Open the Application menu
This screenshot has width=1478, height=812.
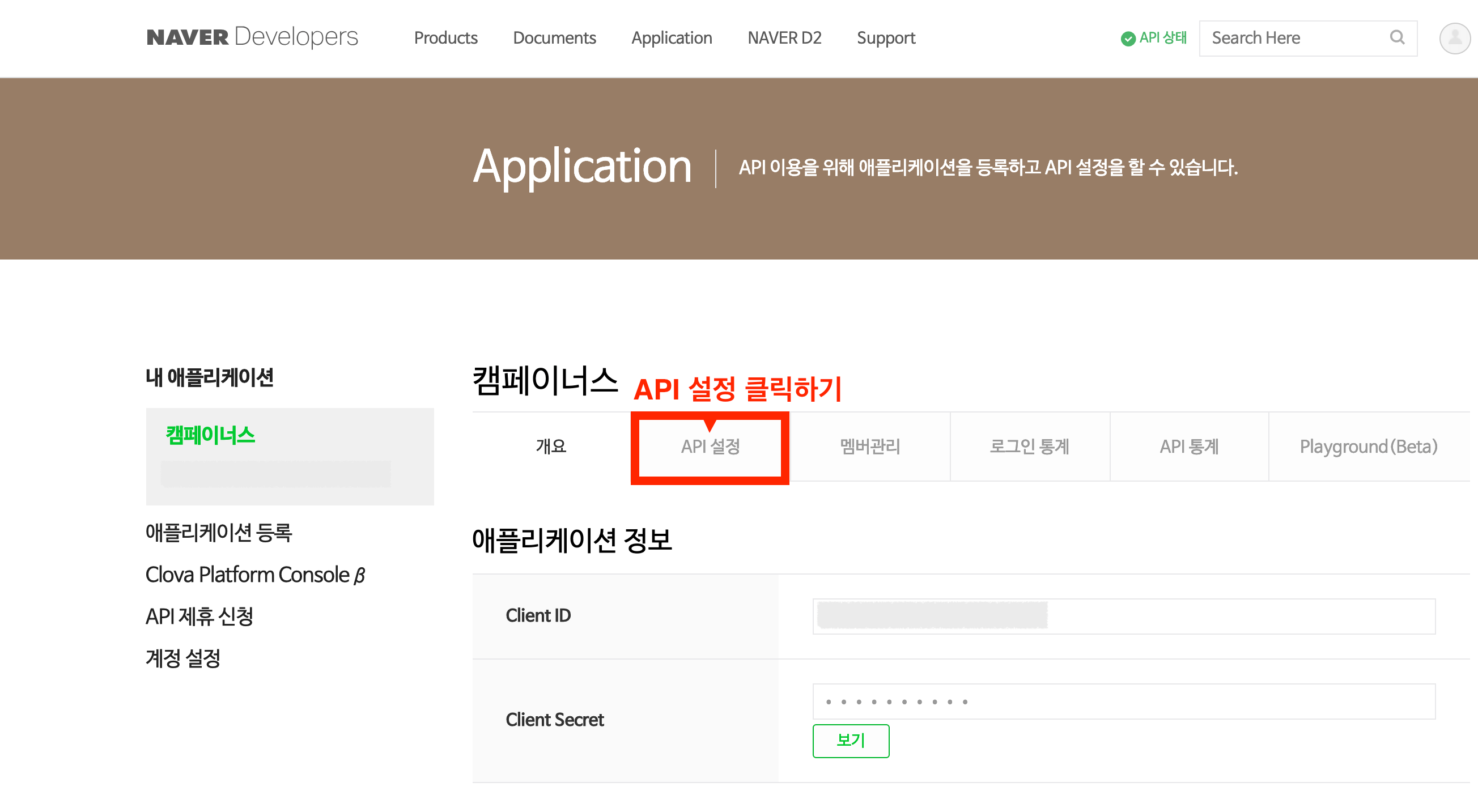click(672, 38)
